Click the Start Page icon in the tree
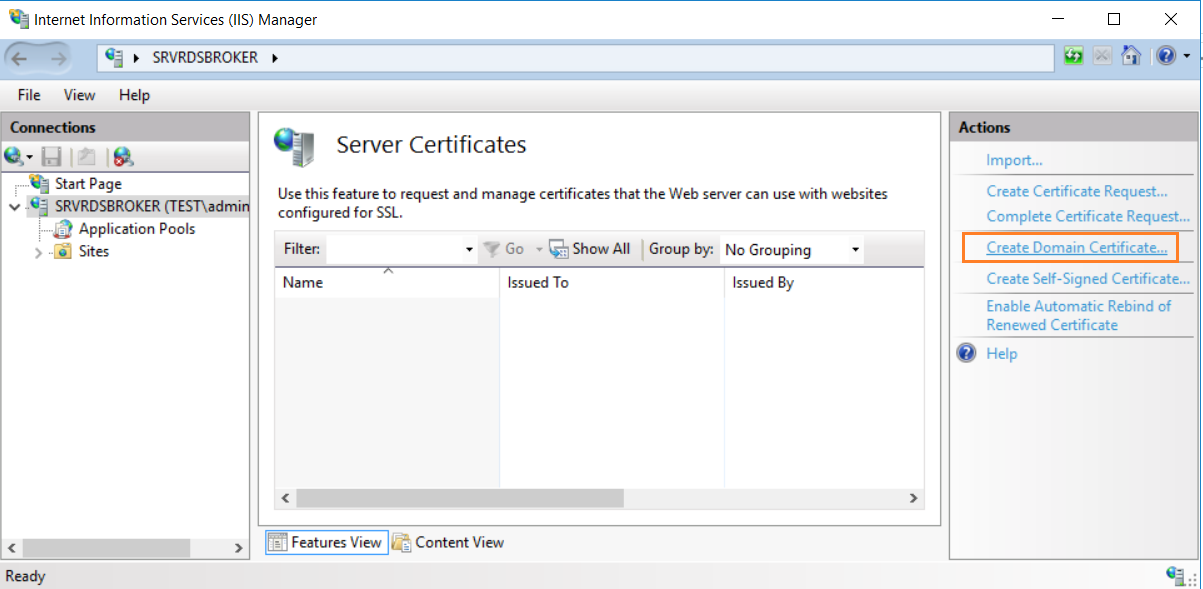1203x589 pixels. coord(40,183)
